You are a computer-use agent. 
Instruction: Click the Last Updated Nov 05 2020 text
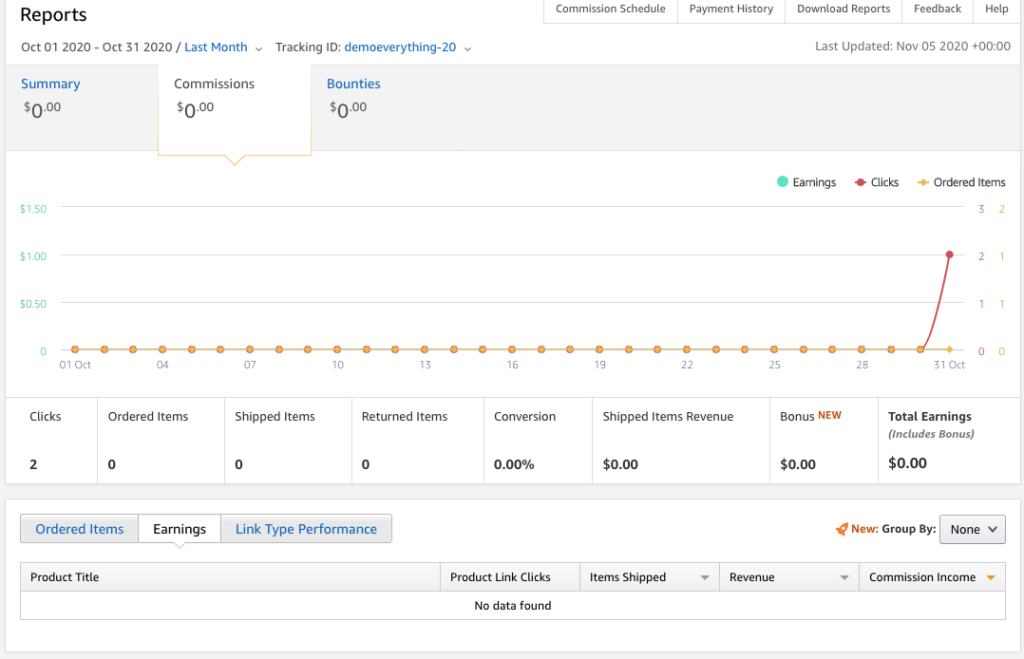[912, 46]
